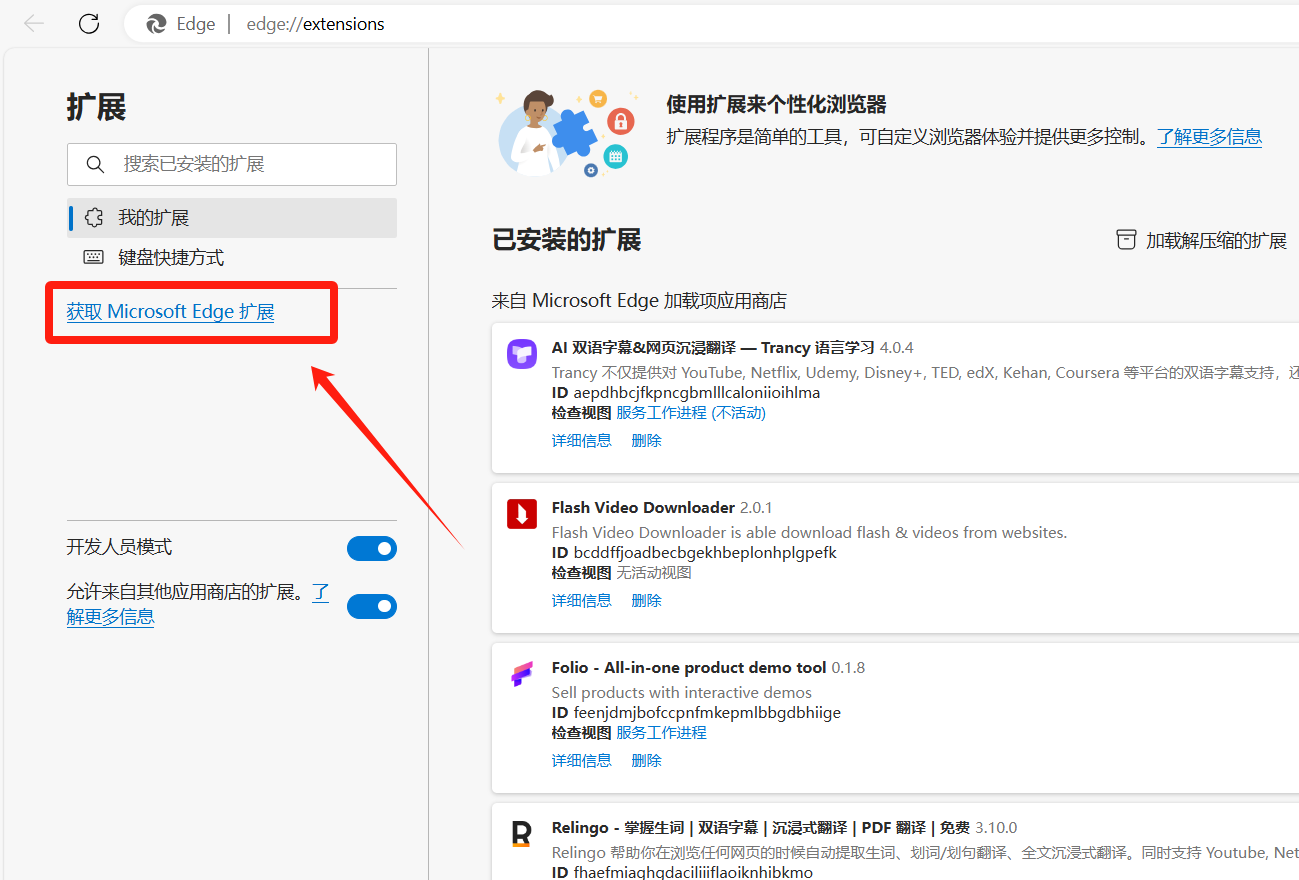Open 服务工作进程 link for Folio

(x=661, y=733)
